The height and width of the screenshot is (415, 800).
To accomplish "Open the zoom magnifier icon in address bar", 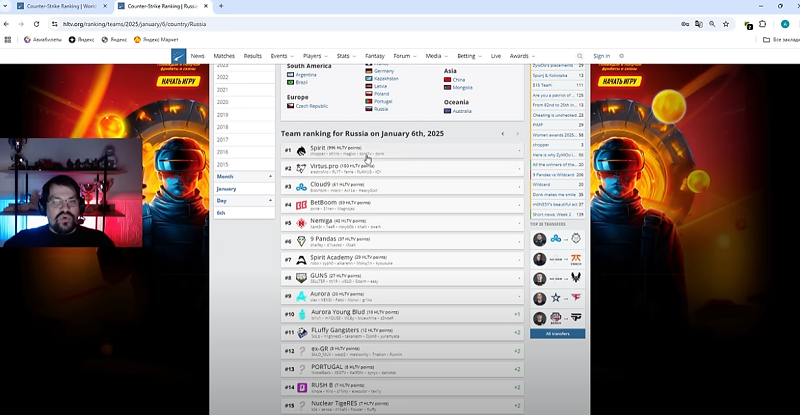I will pyautogui.click(x=712, y=24).
